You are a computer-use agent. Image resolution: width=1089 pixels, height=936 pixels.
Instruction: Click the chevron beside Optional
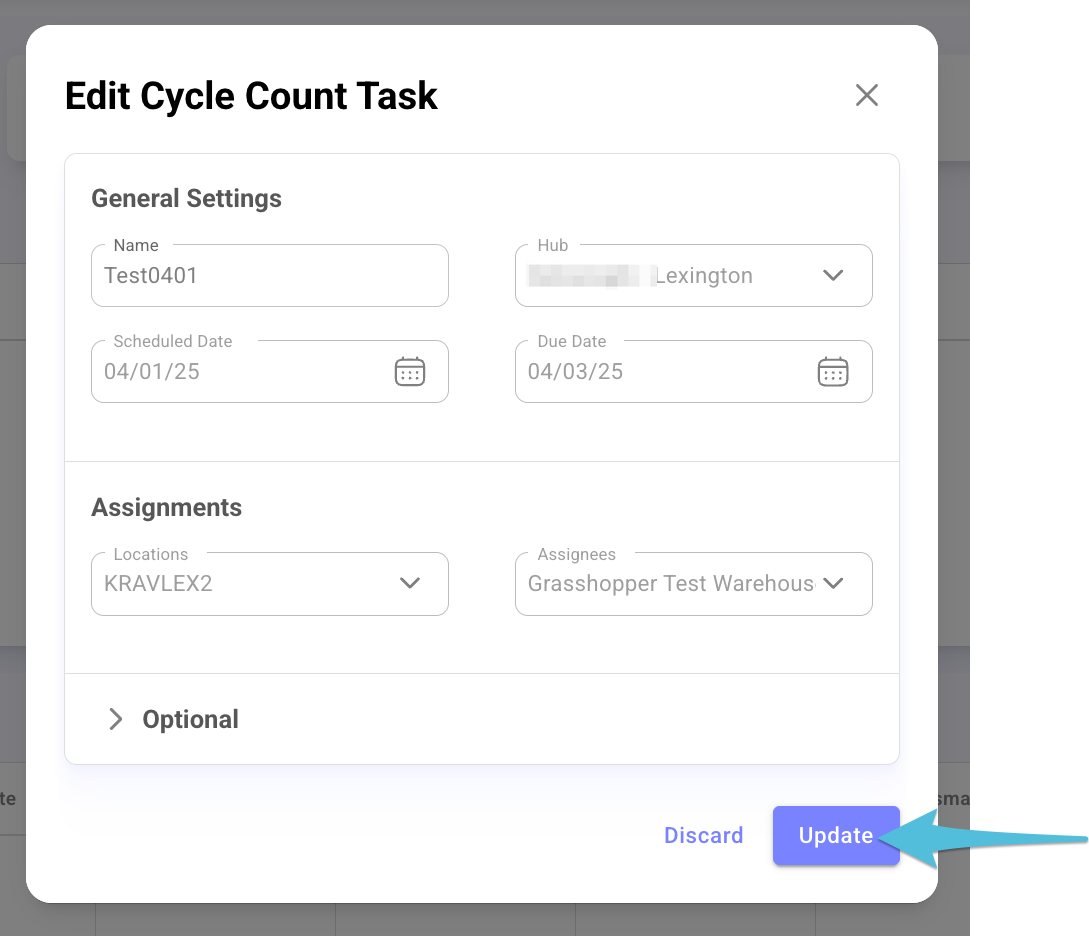tap(115, 719)
